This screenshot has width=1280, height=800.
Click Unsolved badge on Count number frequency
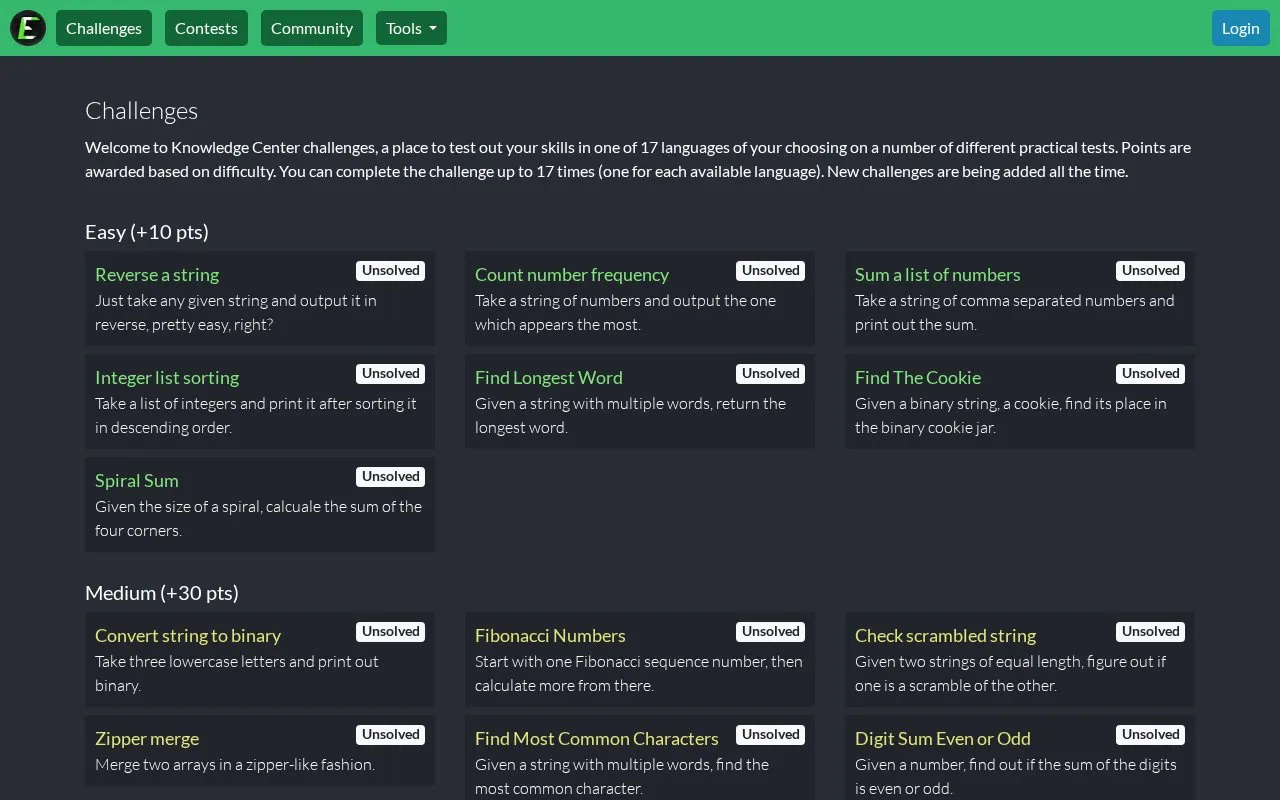(771, 271)
